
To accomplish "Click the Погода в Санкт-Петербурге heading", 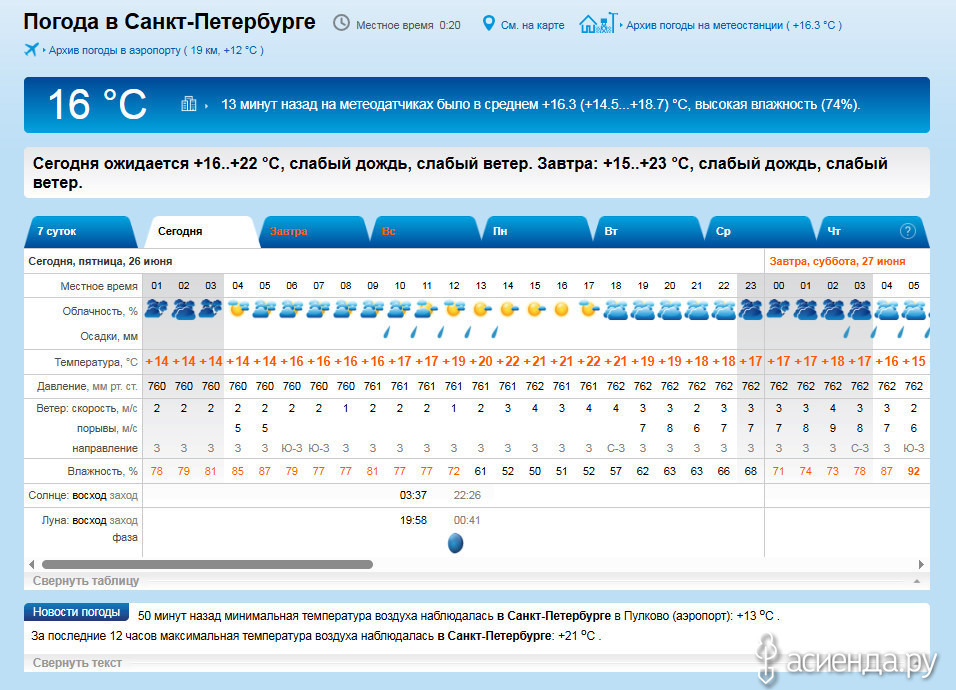I will (169, 21).
